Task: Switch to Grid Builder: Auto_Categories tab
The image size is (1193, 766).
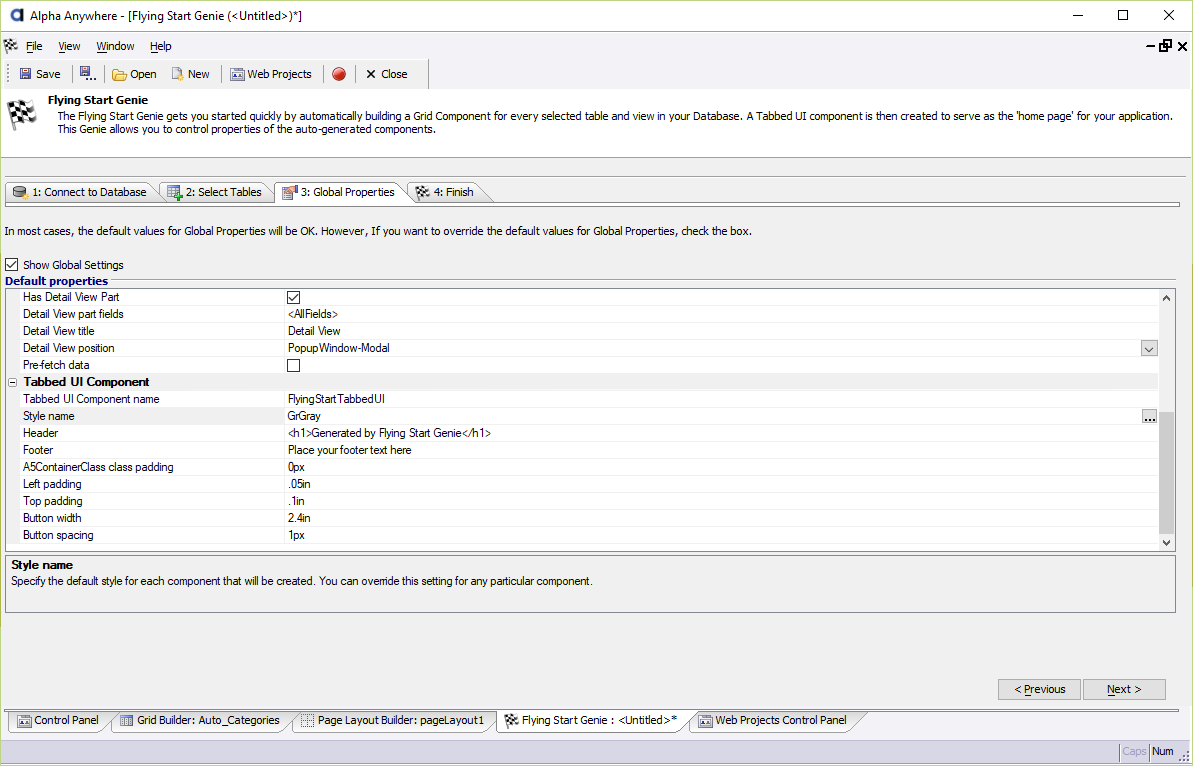Action: [x=199, y=720]
